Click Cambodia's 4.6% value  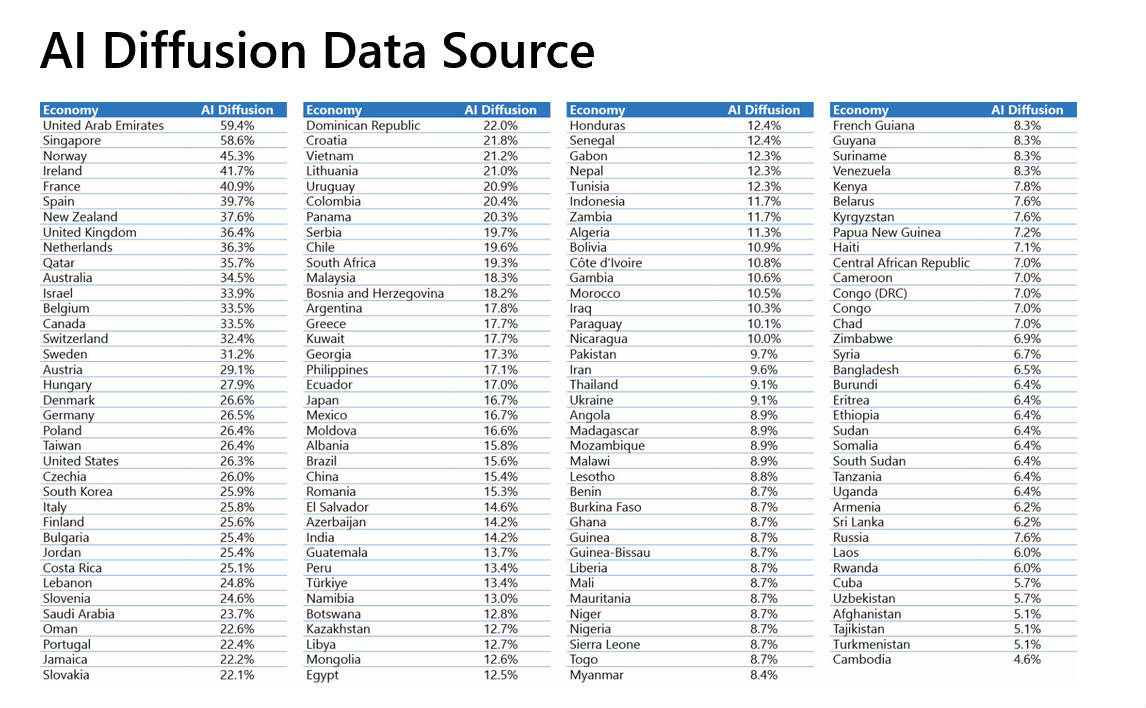tap(1026, 660)
